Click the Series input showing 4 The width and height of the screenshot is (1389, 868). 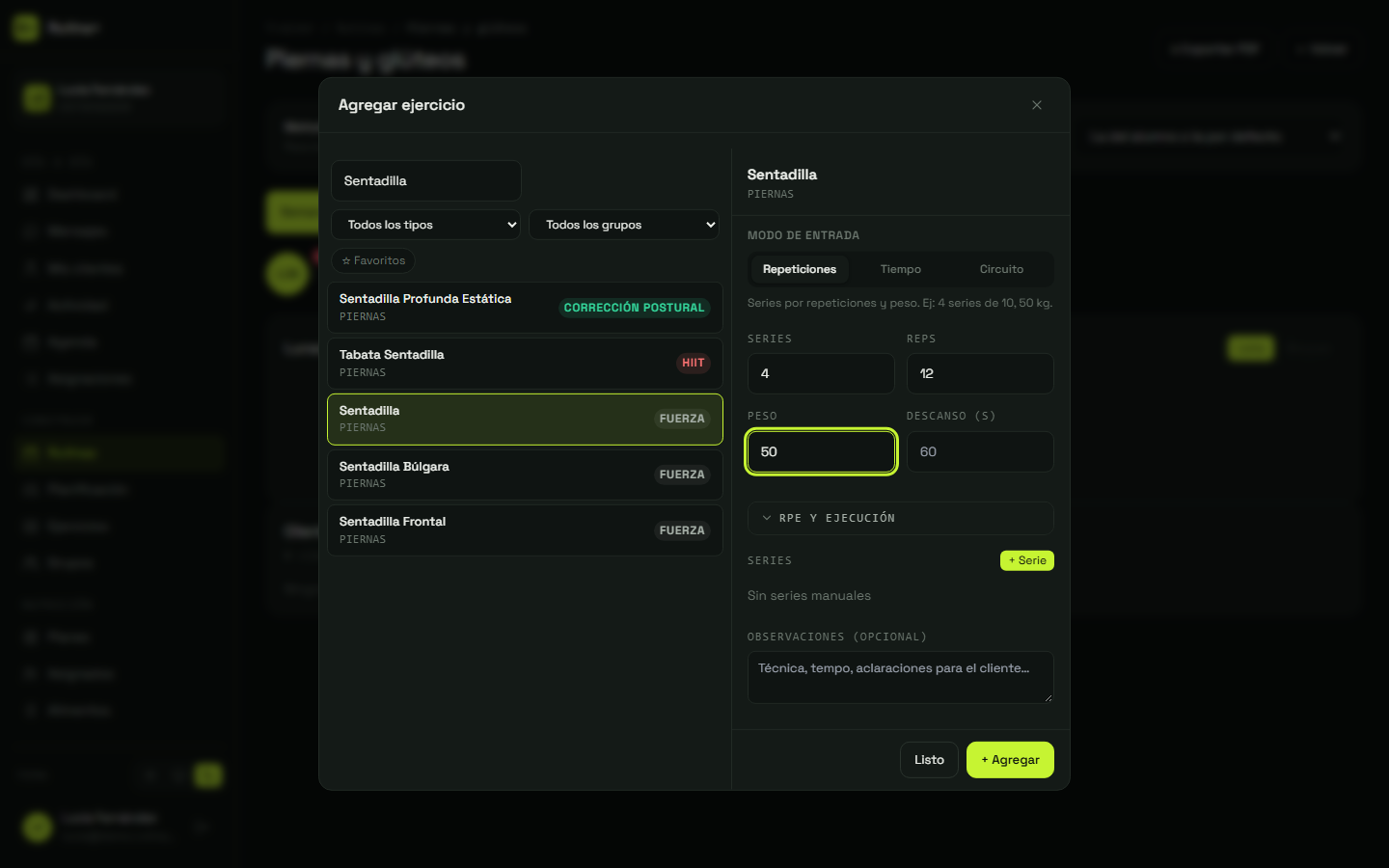[821, 373]
